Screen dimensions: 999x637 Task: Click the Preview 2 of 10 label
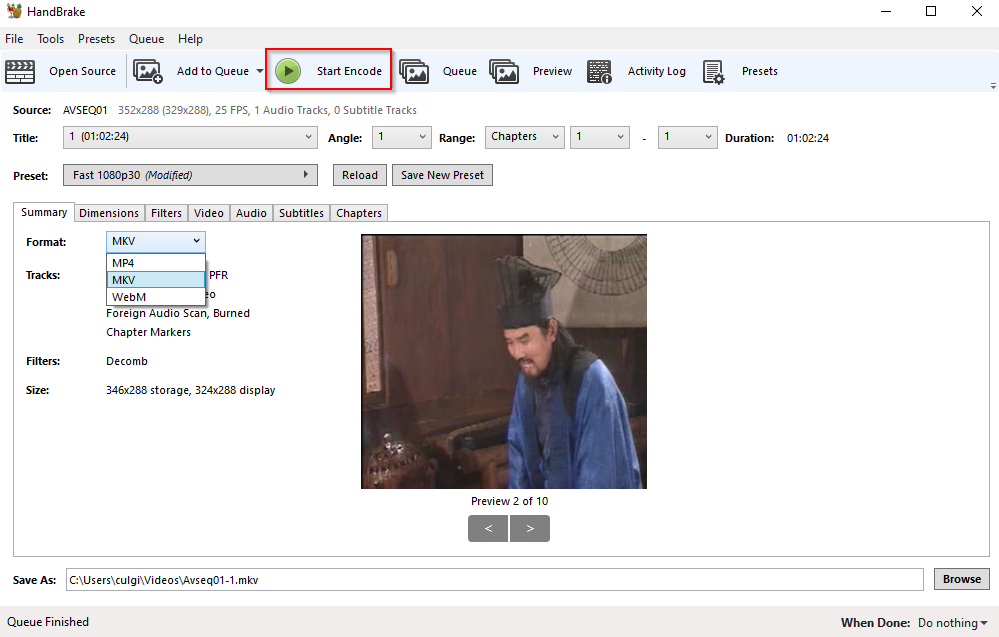coord(509,501)
